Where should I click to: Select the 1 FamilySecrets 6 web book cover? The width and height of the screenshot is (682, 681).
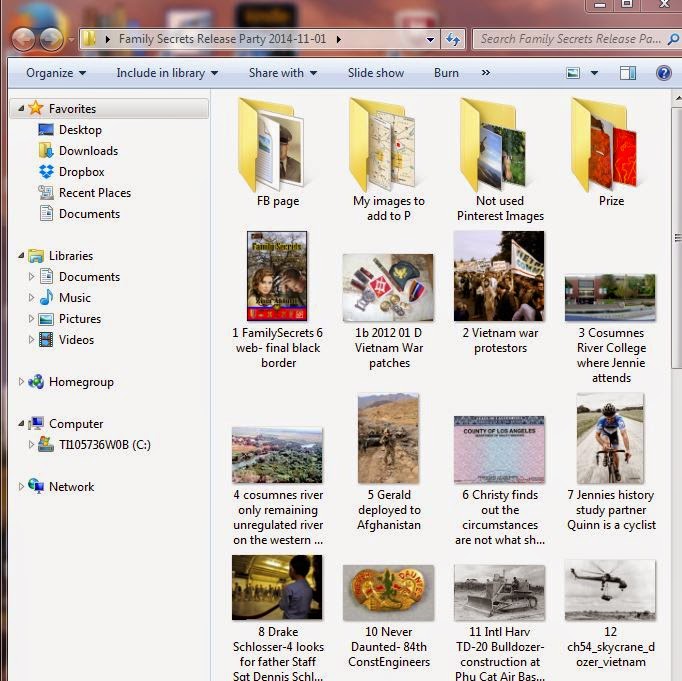click(x=277, y=276)
